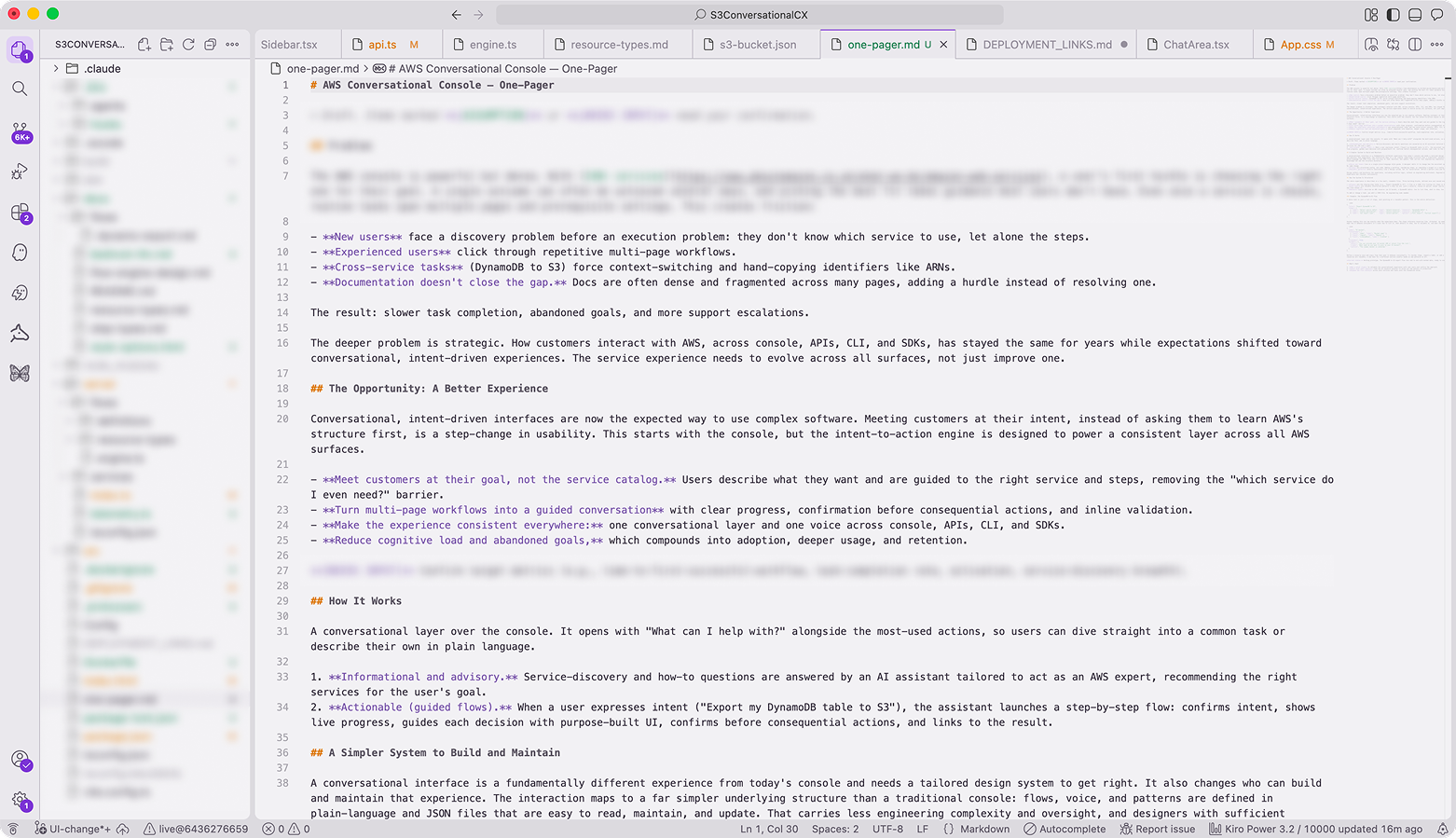
Task: Open the Accounts icon in the activity bar
Action: coord(21,760)
